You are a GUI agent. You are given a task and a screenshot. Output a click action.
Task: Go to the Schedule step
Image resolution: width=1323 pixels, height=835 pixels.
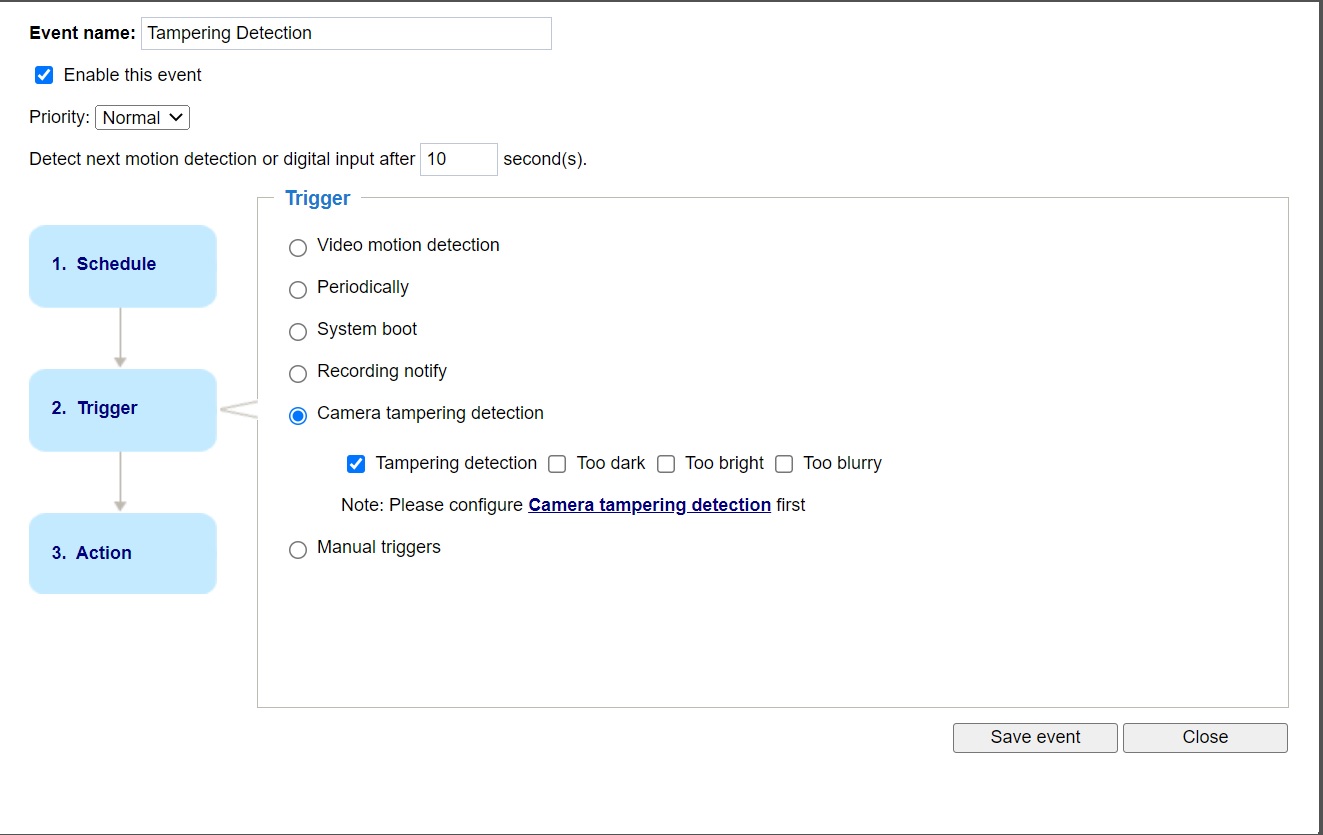(122, 264)
